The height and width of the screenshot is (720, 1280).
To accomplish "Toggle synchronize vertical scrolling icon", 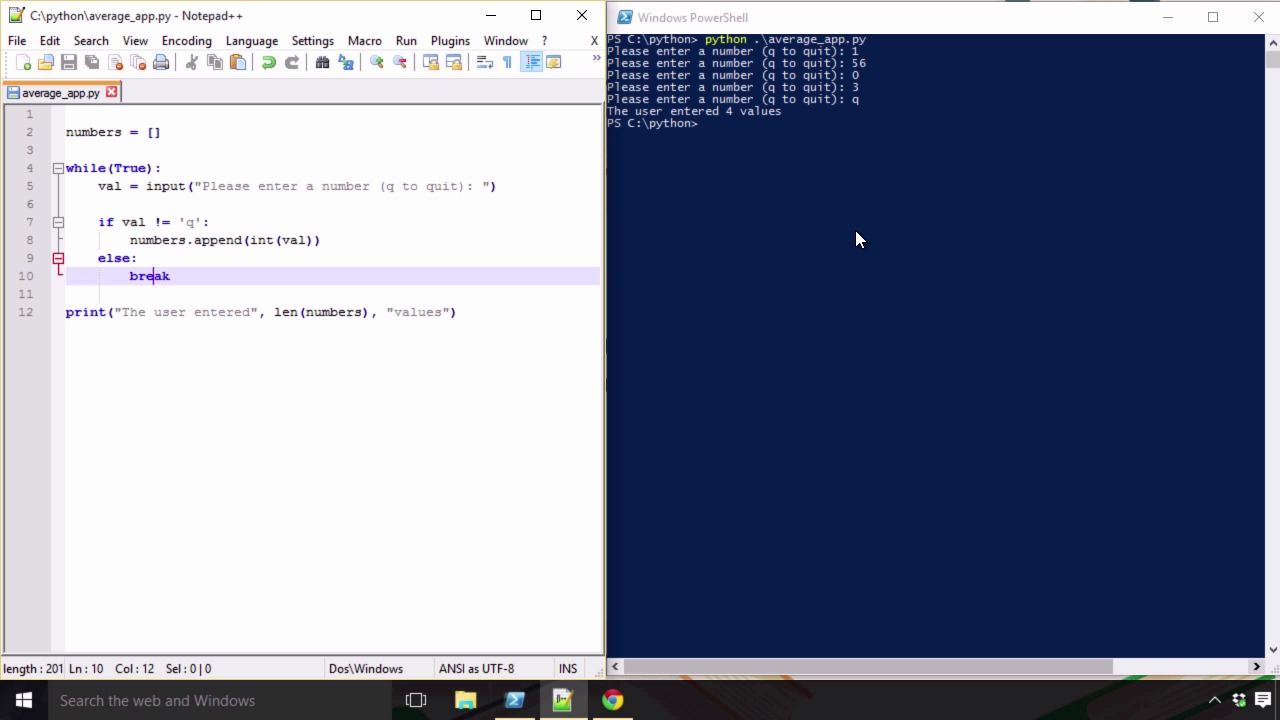I will pos(431,62).
